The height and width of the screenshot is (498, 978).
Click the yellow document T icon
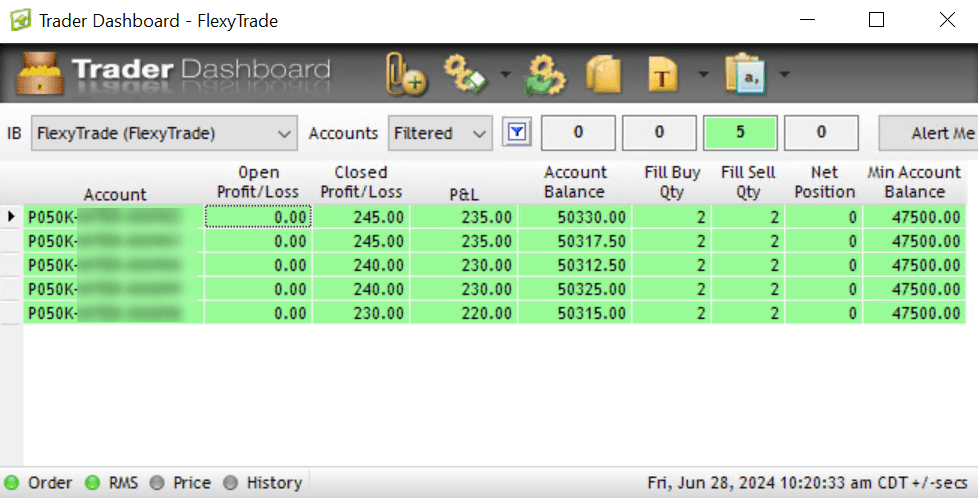coord(662,74)
